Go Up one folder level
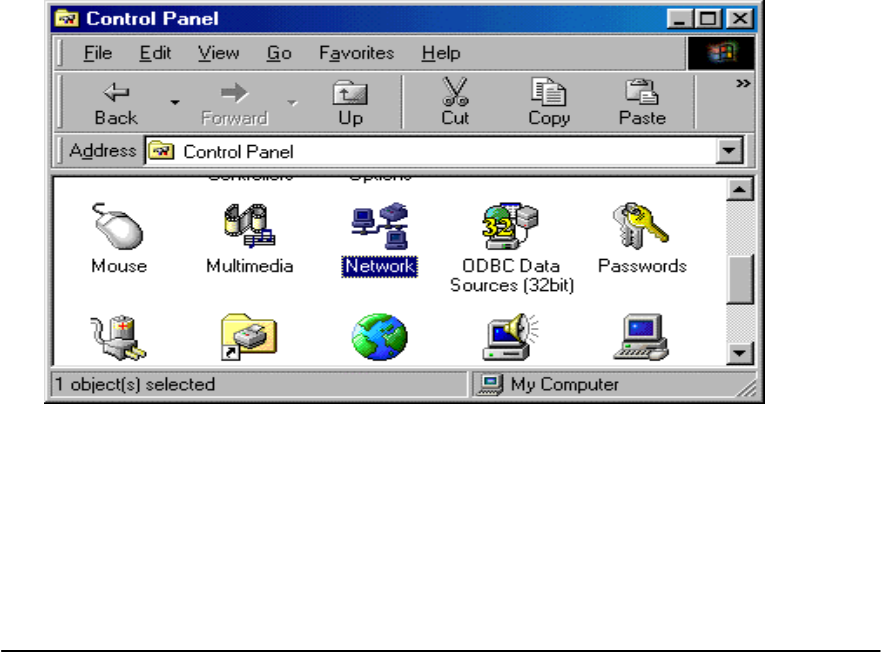 pyautogui.click(x=350, y=102)
